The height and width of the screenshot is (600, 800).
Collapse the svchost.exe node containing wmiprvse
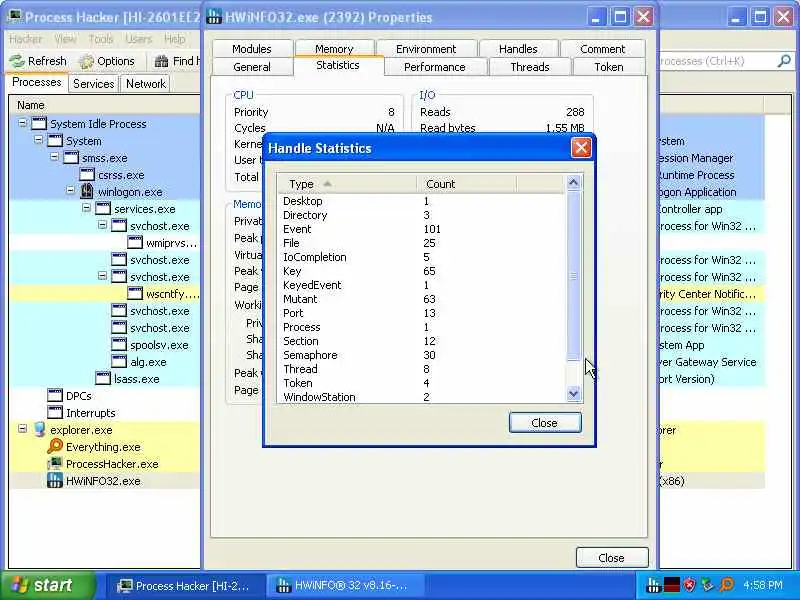click(x=103, y=225)
